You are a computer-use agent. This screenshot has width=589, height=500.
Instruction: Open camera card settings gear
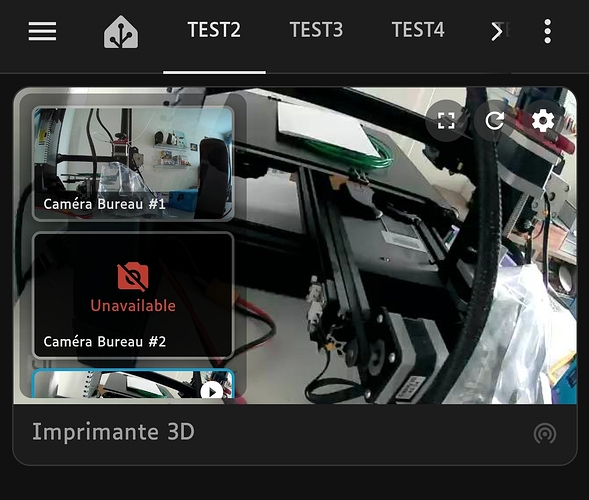click(x=543, y=121)
